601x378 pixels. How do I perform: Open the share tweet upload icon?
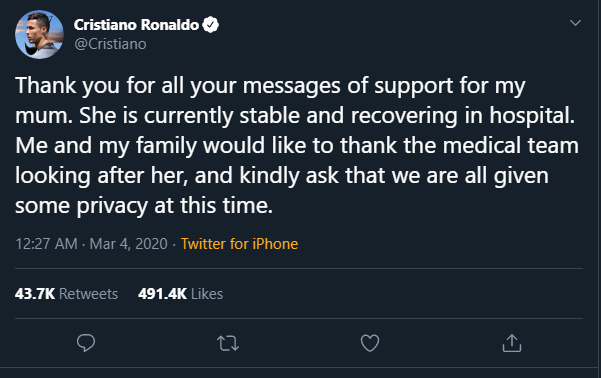pyautogui.click(x=512, y=343)
